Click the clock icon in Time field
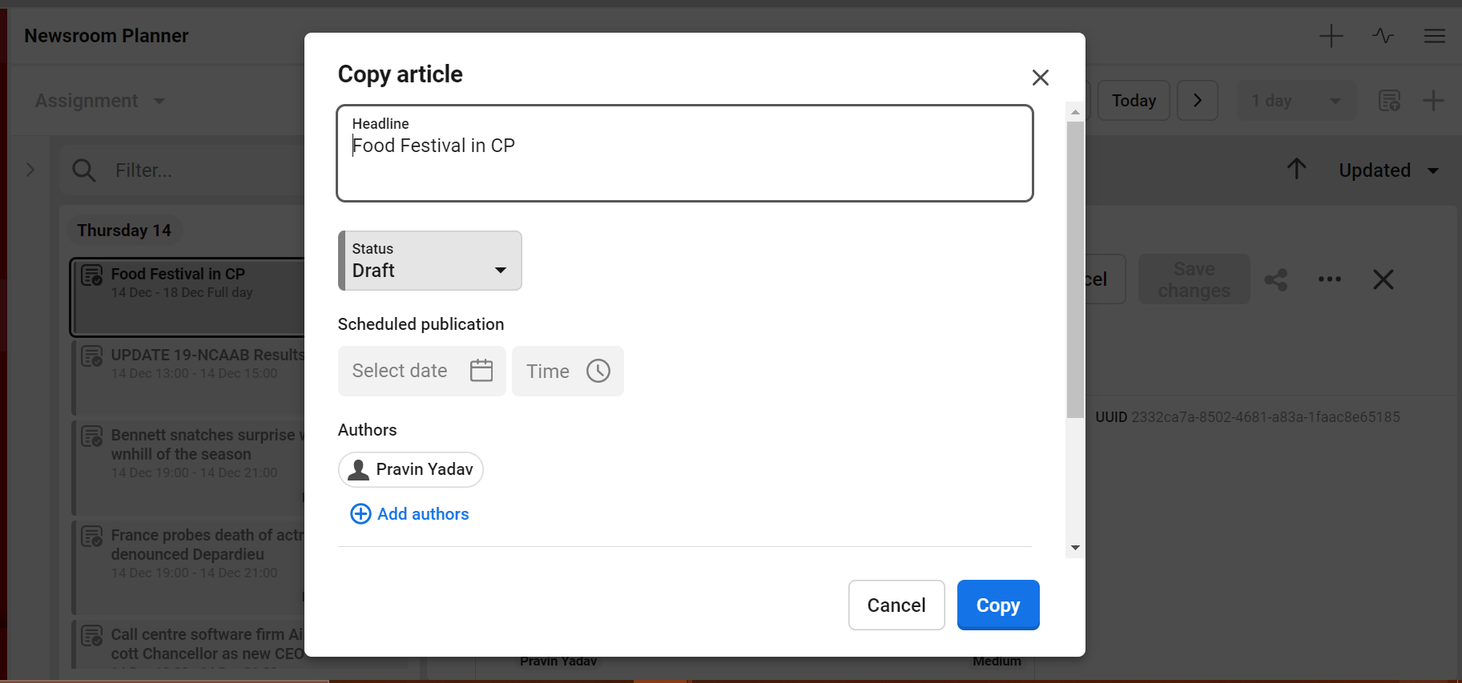This screenshot has width=1462, height=683. coord(598,371)
